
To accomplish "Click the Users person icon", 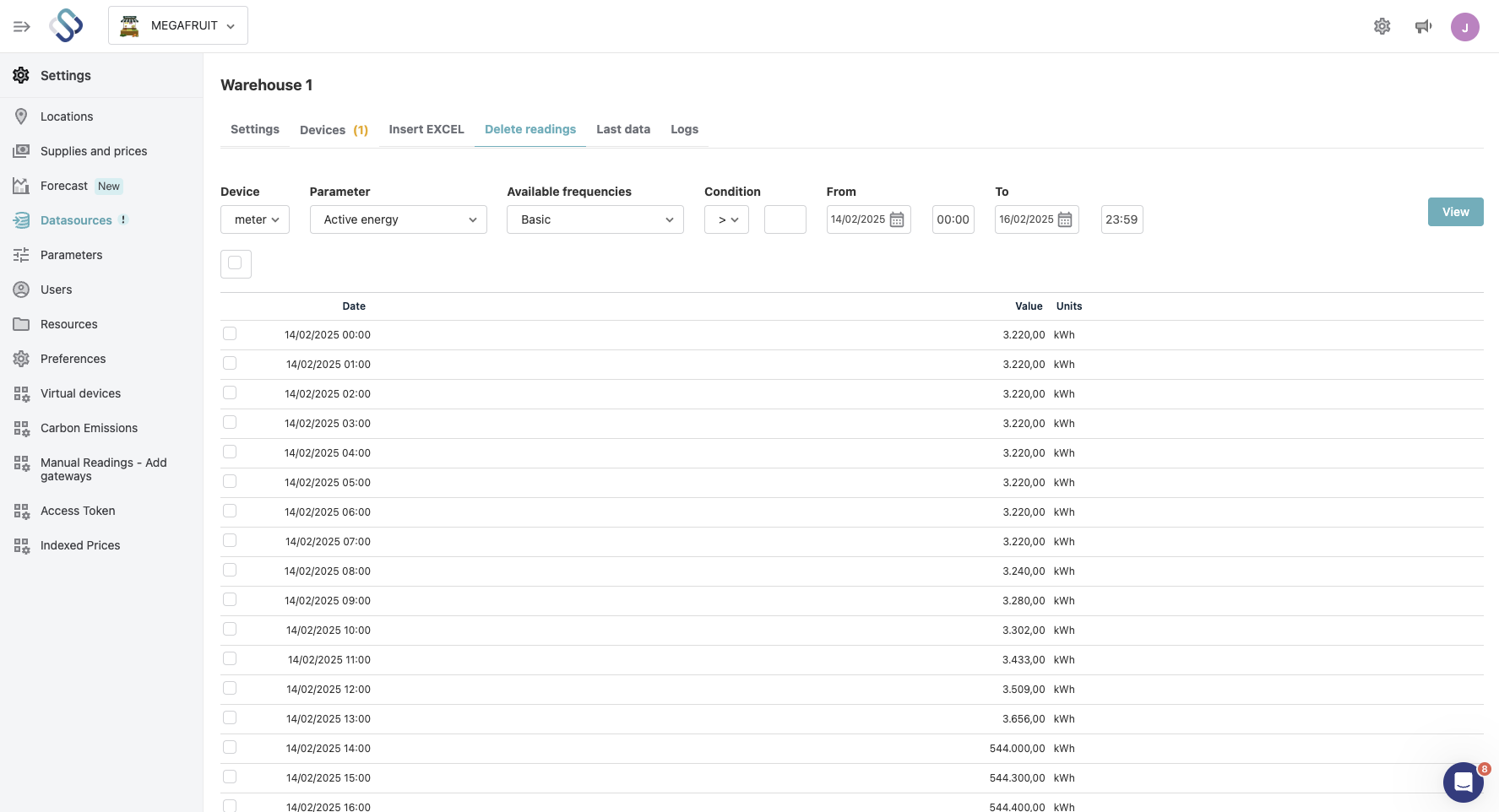I will pos(21,290).
